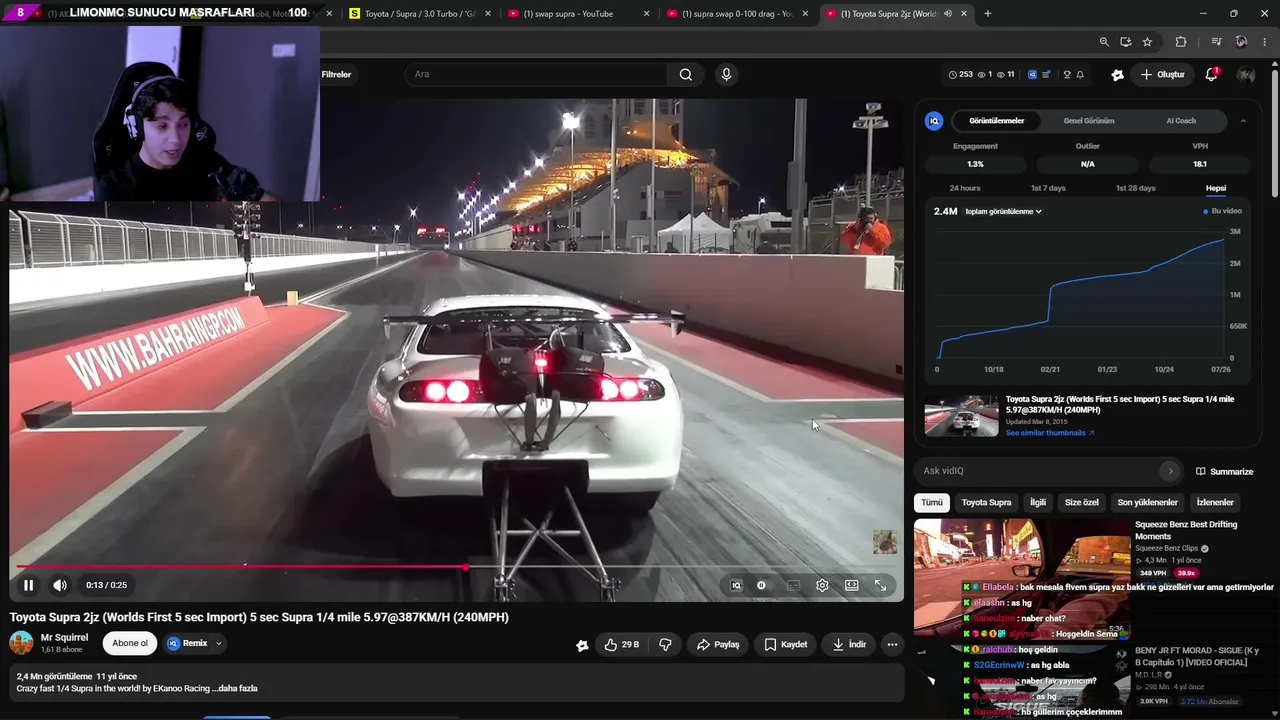The width and height of the screenshot is (1280, 720).
Task: Open the YouTube account avatar menu
Action: [x=1246, y=74]
